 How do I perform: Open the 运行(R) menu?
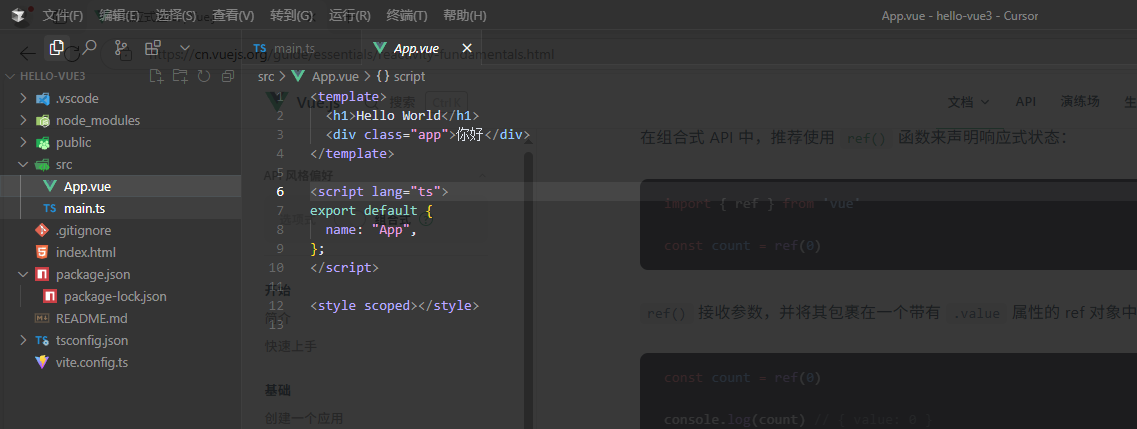350,15
